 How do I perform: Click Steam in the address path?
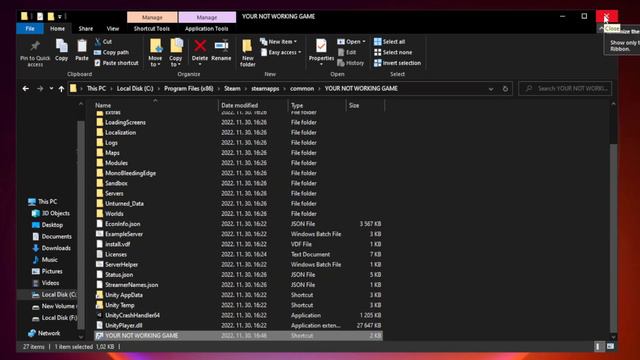(x=232, y=89)
